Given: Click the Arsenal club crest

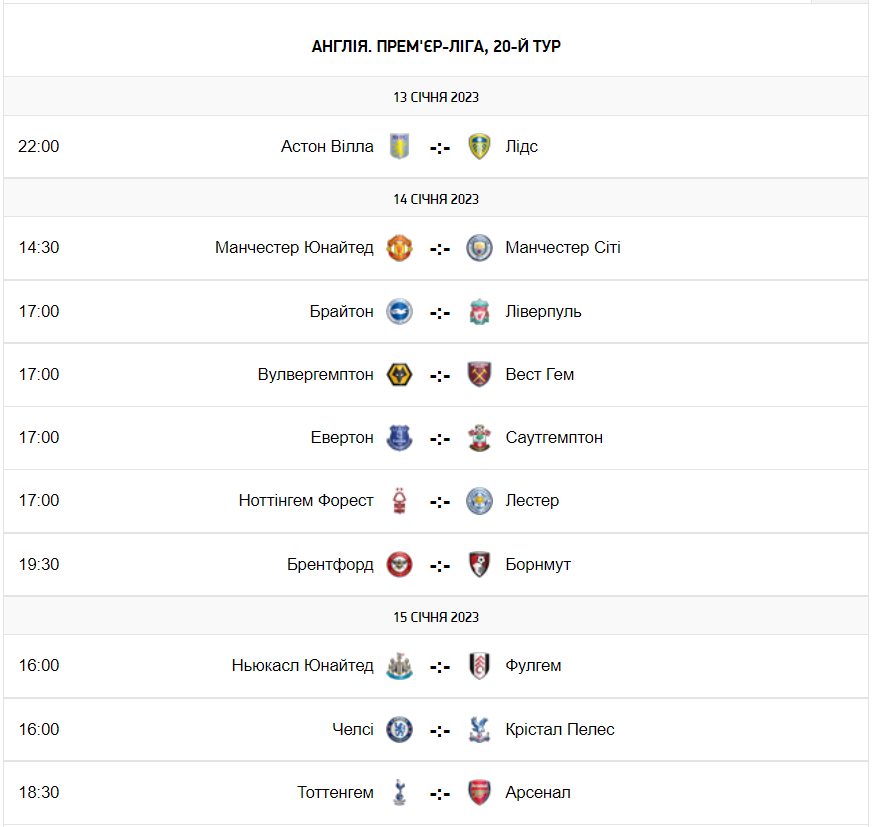Looking at the screenshot, I should coord(480,793).
